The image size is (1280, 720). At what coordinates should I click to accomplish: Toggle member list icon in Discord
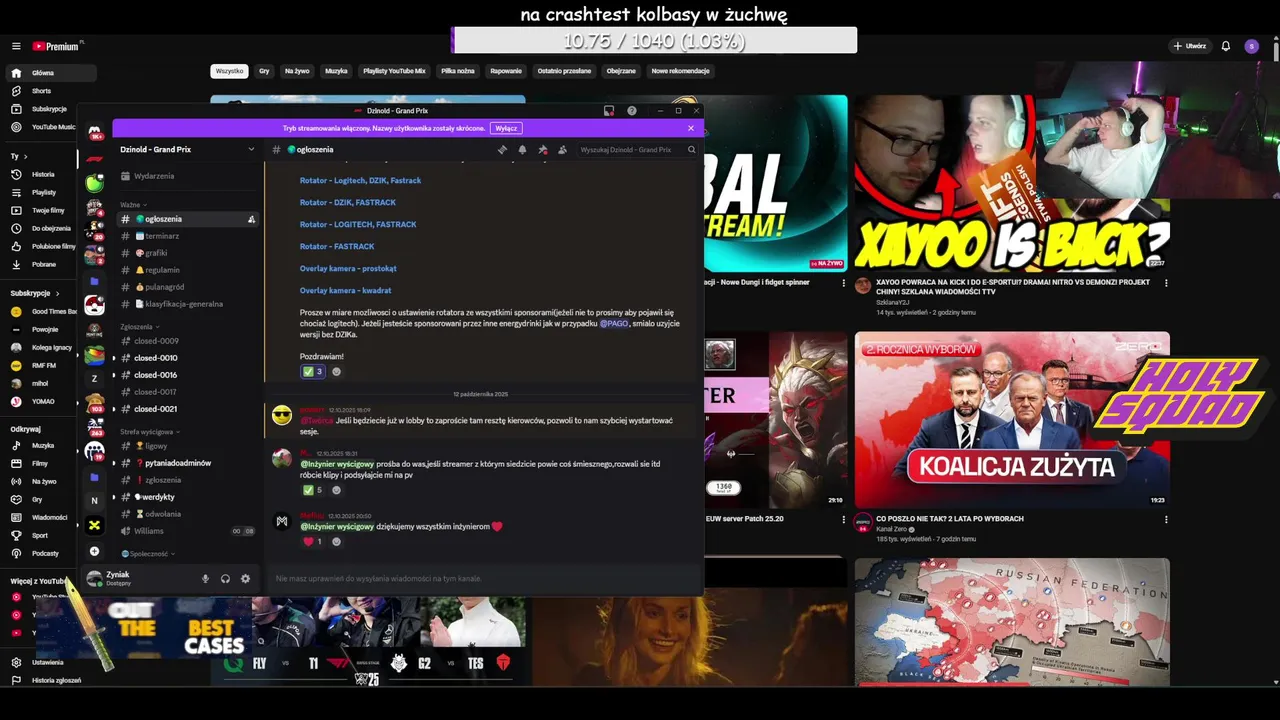tap(562, 149)
